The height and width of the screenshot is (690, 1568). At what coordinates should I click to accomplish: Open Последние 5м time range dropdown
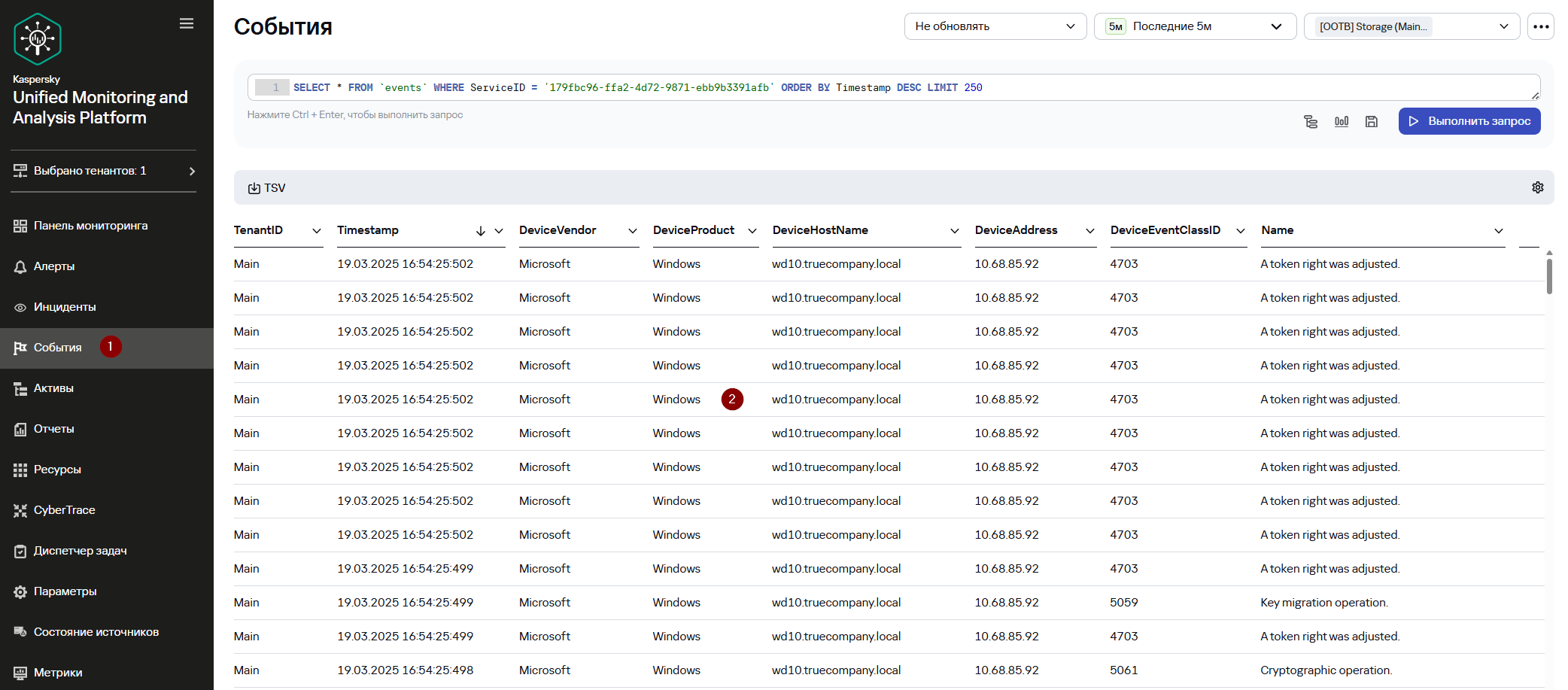[x=1195, y=26]
